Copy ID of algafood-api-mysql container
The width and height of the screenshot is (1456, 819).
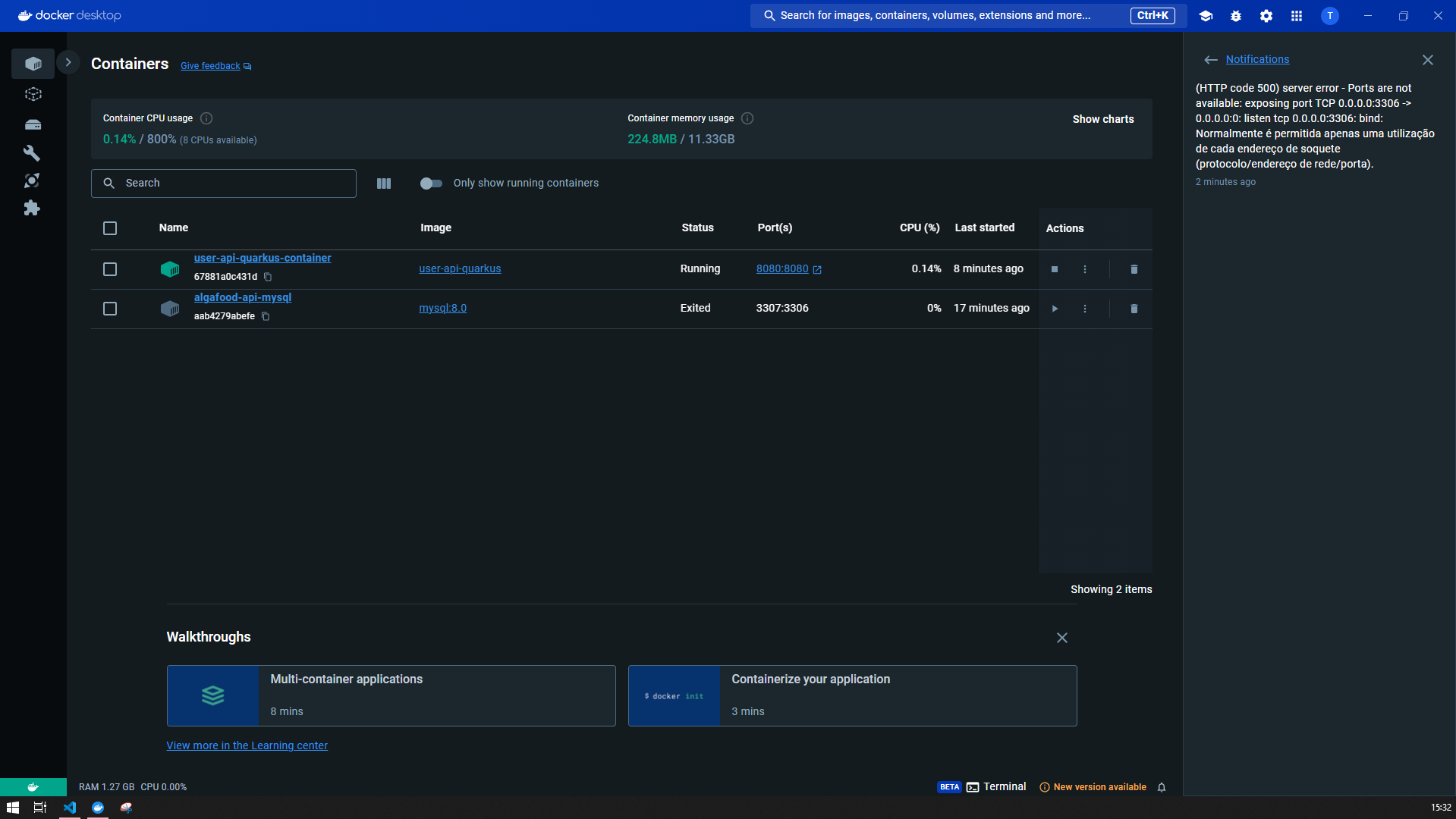point(266,316)
